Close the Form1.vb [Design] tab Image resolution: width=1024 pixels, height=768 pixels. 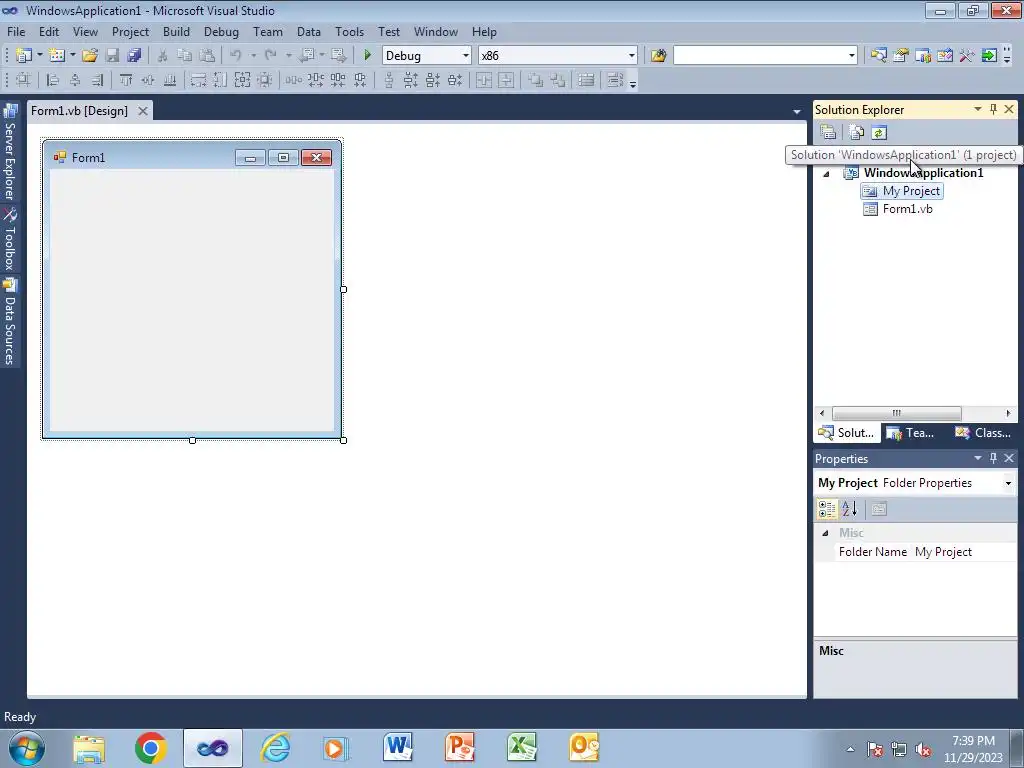point(142,111)
